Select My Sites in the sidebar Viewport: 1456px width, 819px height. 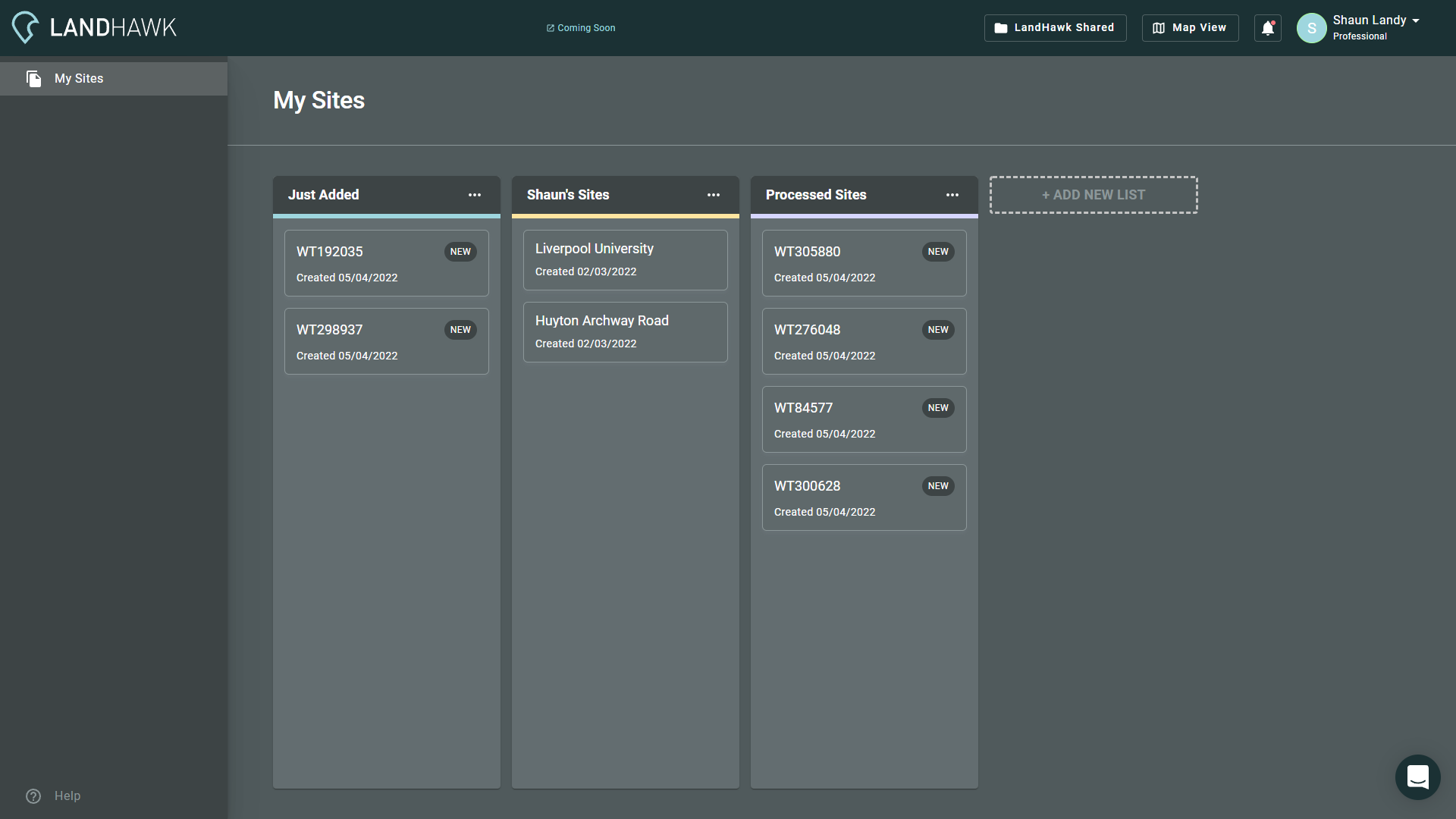coord(114,79)
